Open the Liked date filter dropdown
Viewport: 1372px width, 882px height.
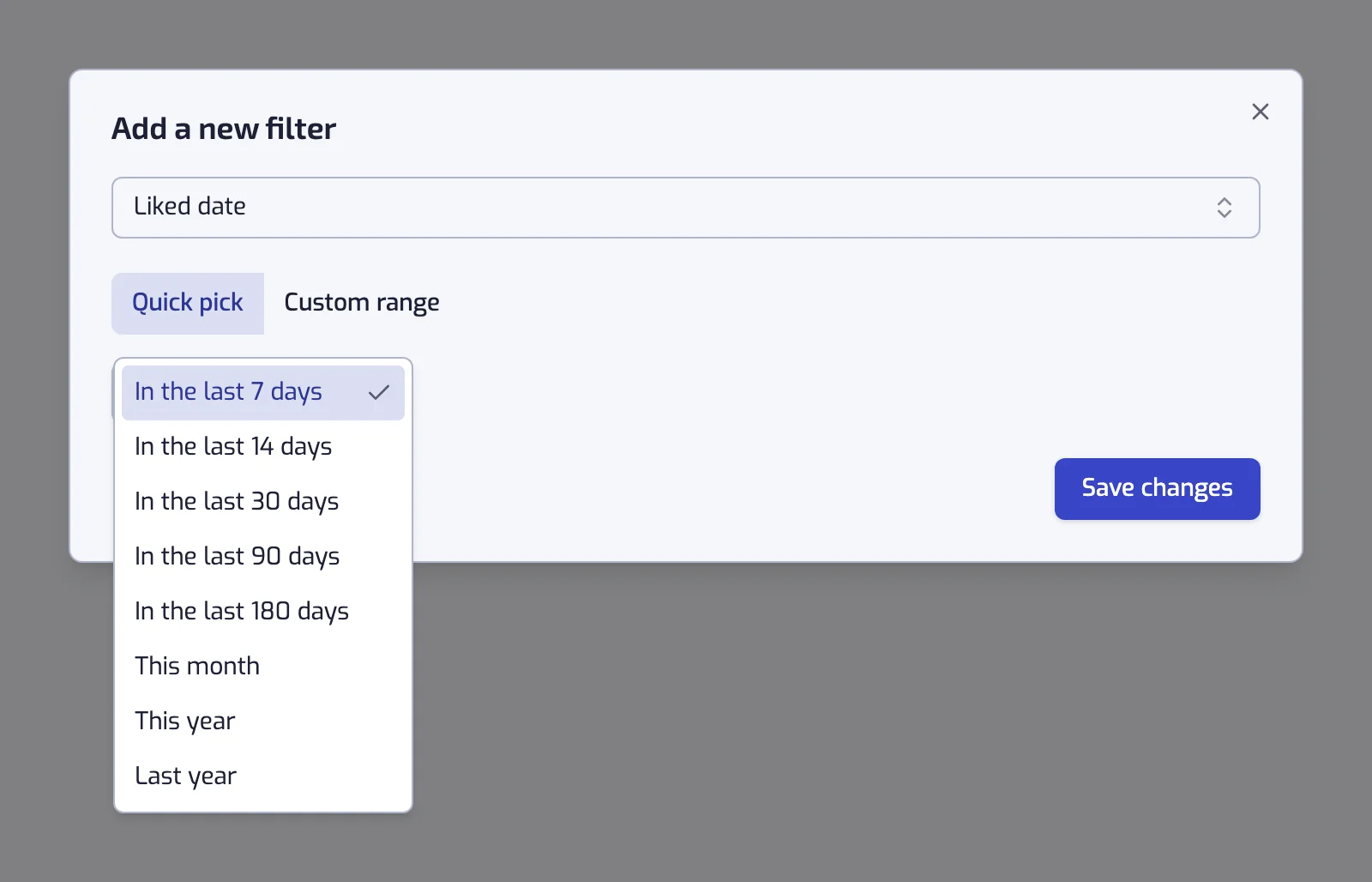(x=685, y=208)
